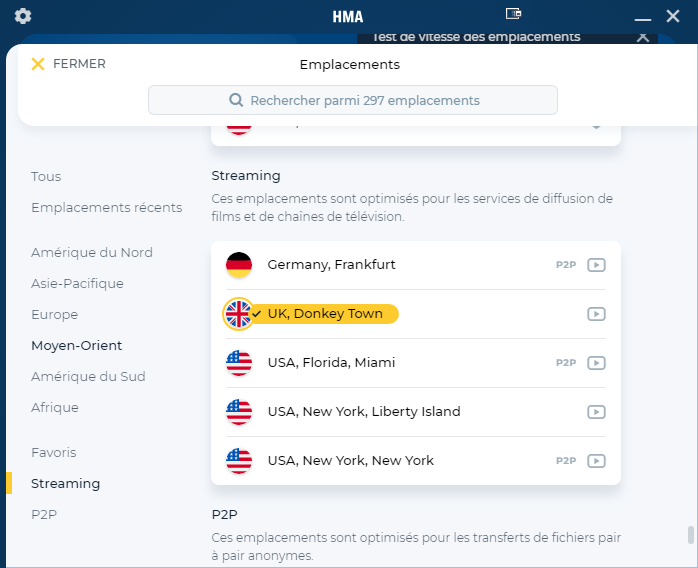This screenshot has height=568, width=698.
Task: Click Germany flag icon
Action: tap(239, 265)
